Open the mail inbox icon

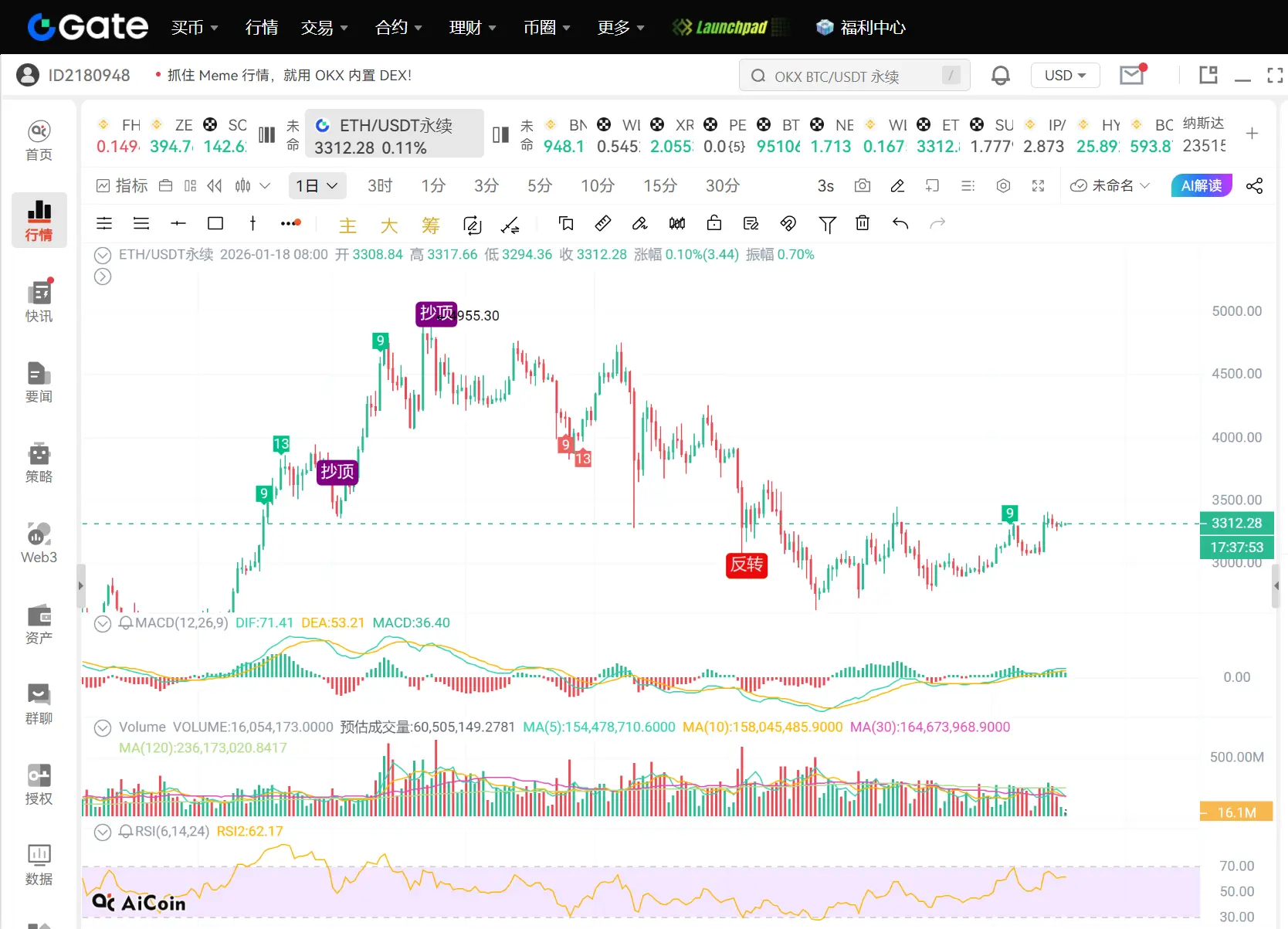pyautogui.click(x=1132, y=75)
